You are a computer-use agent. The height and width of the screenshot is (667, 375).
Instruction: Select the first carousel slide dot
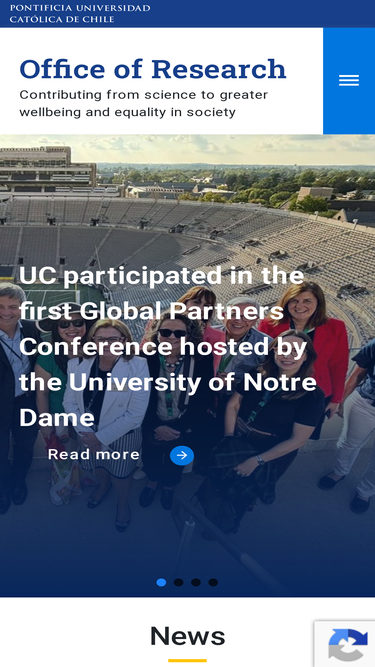pos(161,582)
